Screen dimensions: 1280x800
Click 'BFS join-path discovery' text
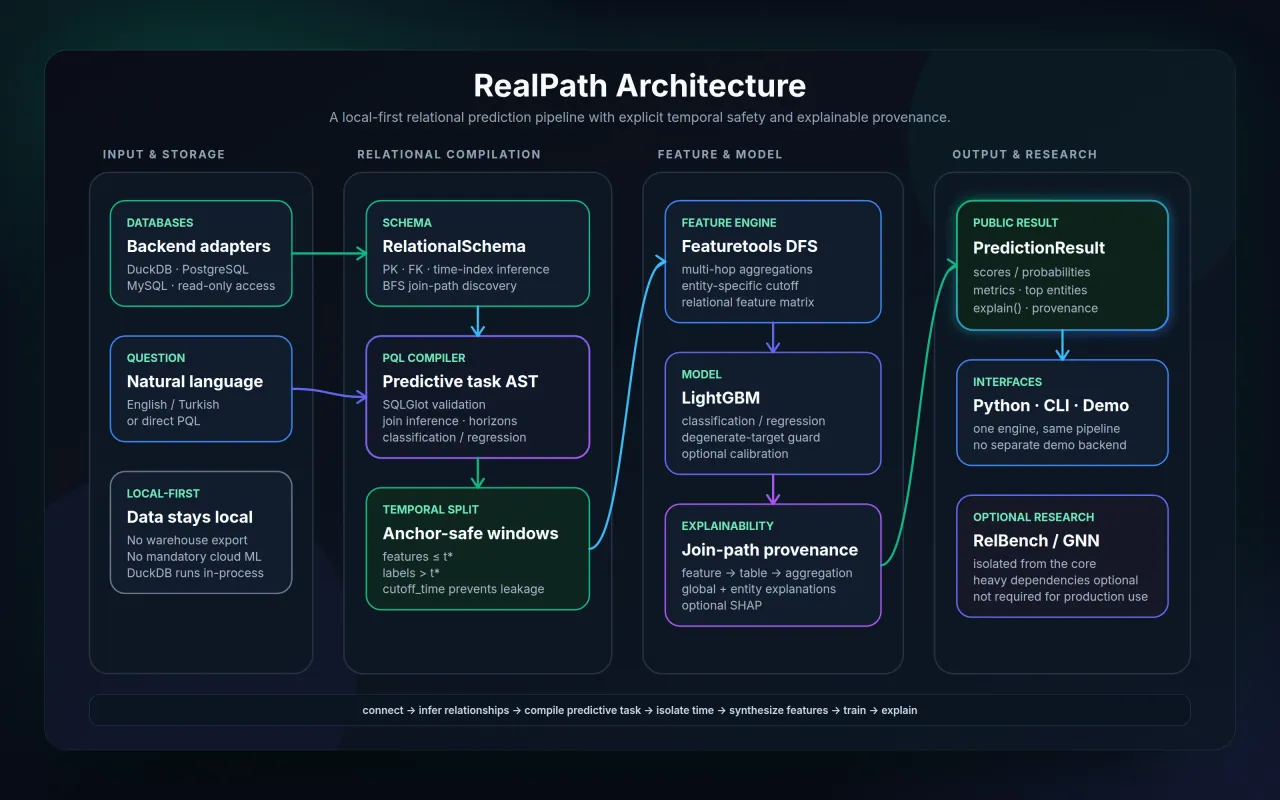pos(449,285)
